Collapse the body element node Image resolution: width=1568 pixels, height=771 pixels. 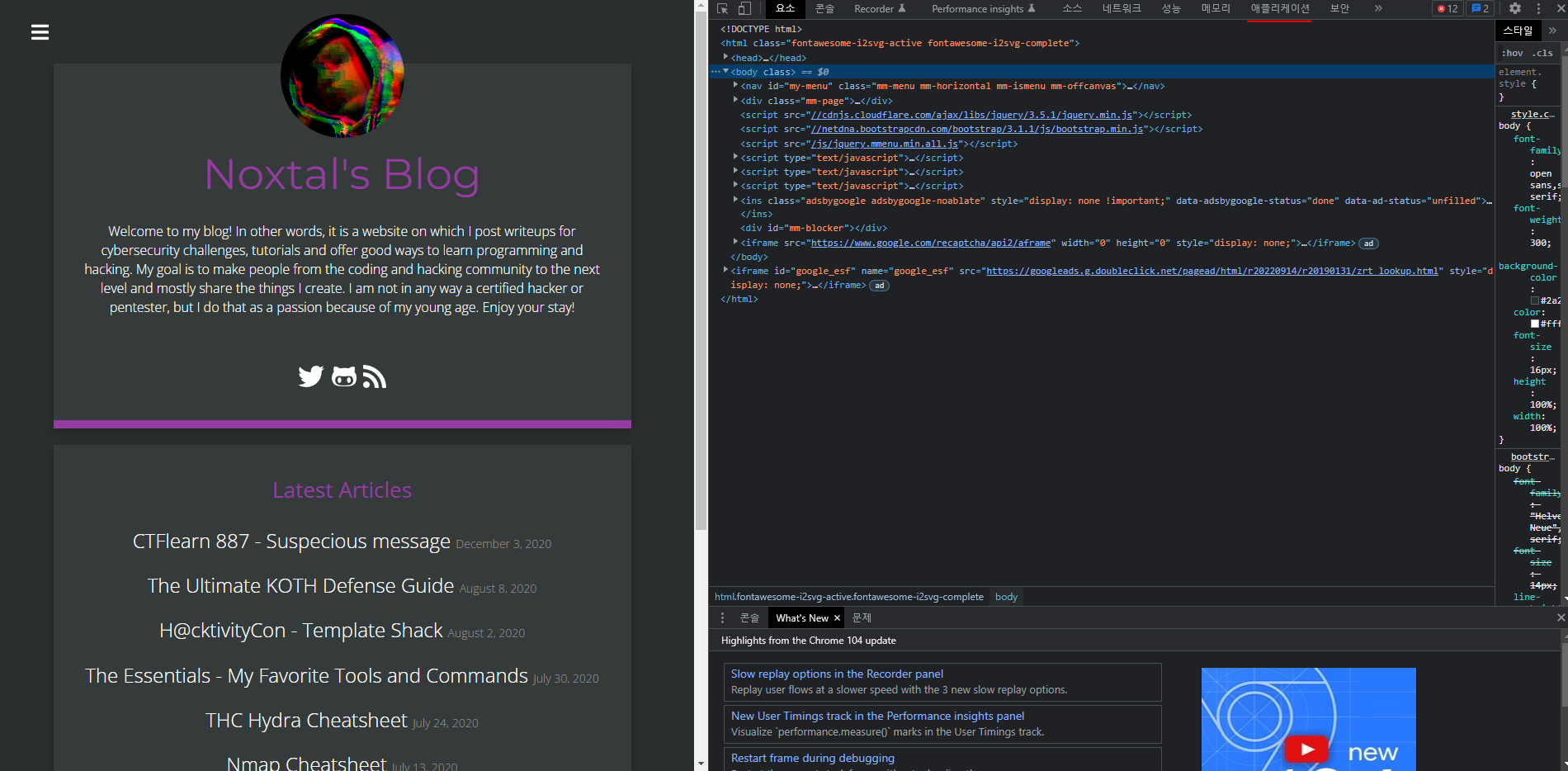726,72
